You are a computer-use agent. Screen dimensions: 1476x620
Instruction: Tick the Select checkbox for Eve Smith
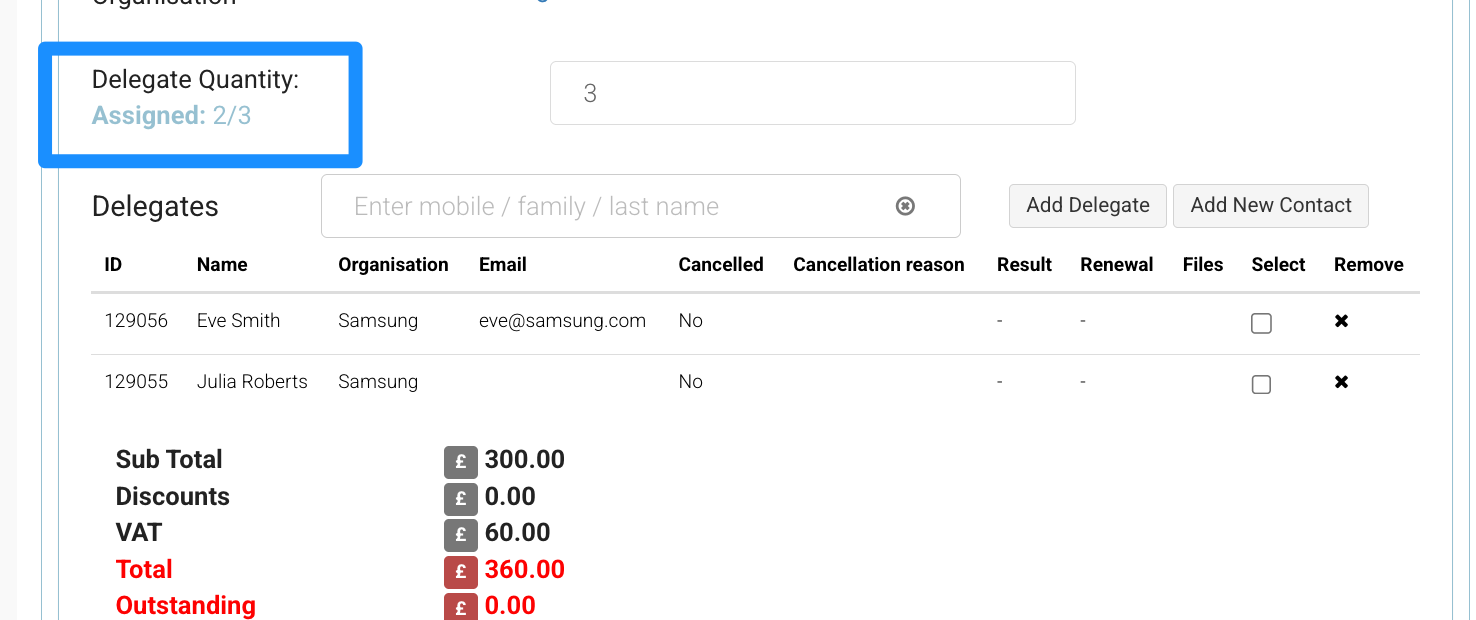pyautogui.click(x=1261, y=323)
